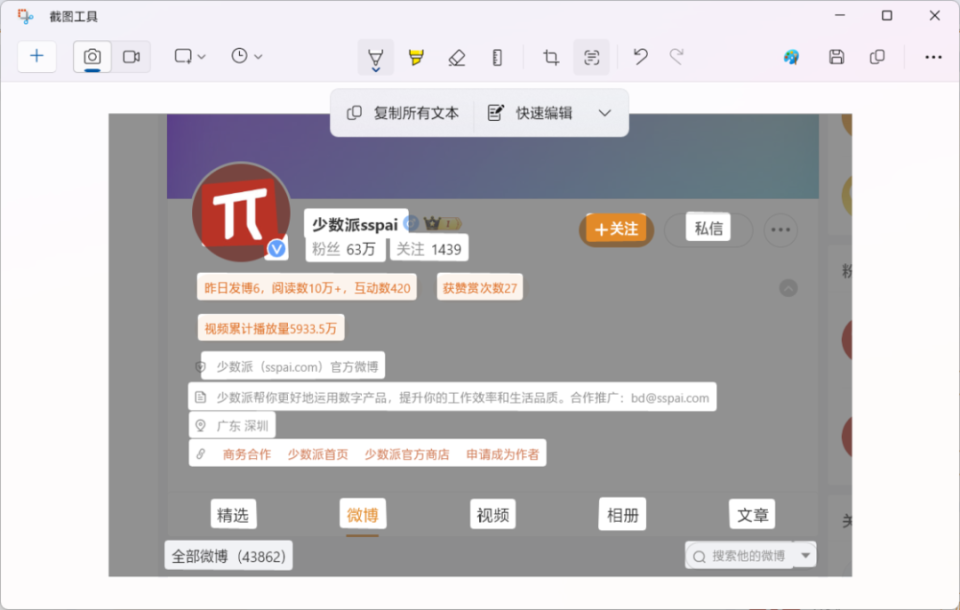Click the 复制所有文本 button
Viewport: 960px width, 610px height.
(x=402, y=113)
